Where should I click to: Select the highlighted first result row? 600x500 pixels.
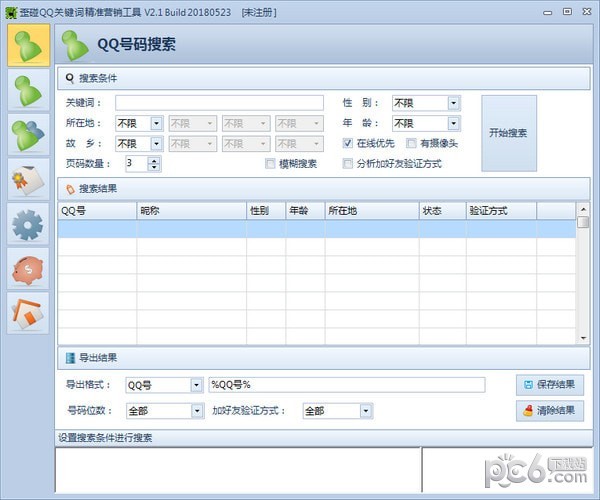[317, 229]
